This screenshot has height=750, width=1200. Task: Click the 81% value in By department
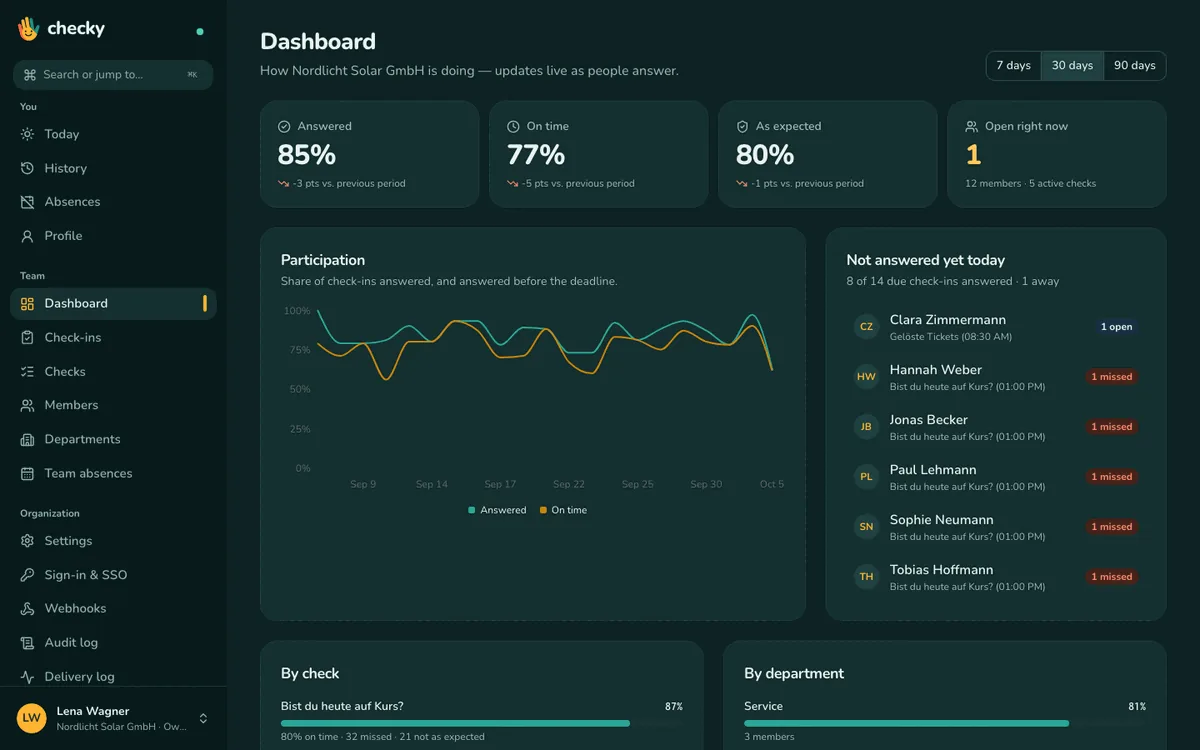tap(1137, 707)
